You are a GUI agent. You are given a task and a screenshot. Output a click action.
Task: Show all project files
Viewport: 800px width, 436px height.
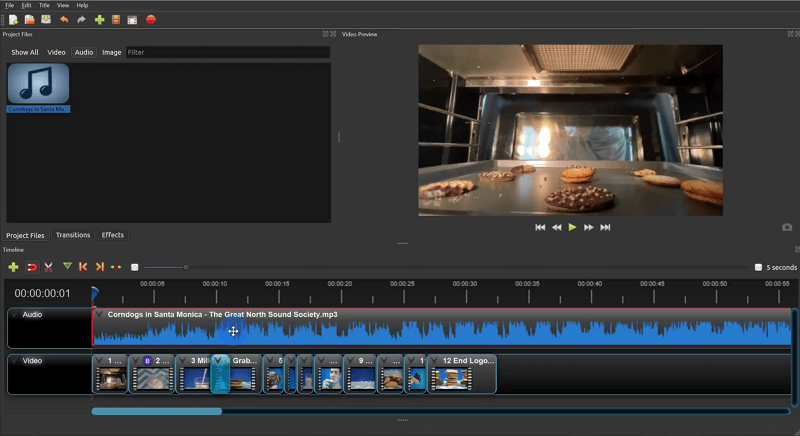(x=24, y=52)
